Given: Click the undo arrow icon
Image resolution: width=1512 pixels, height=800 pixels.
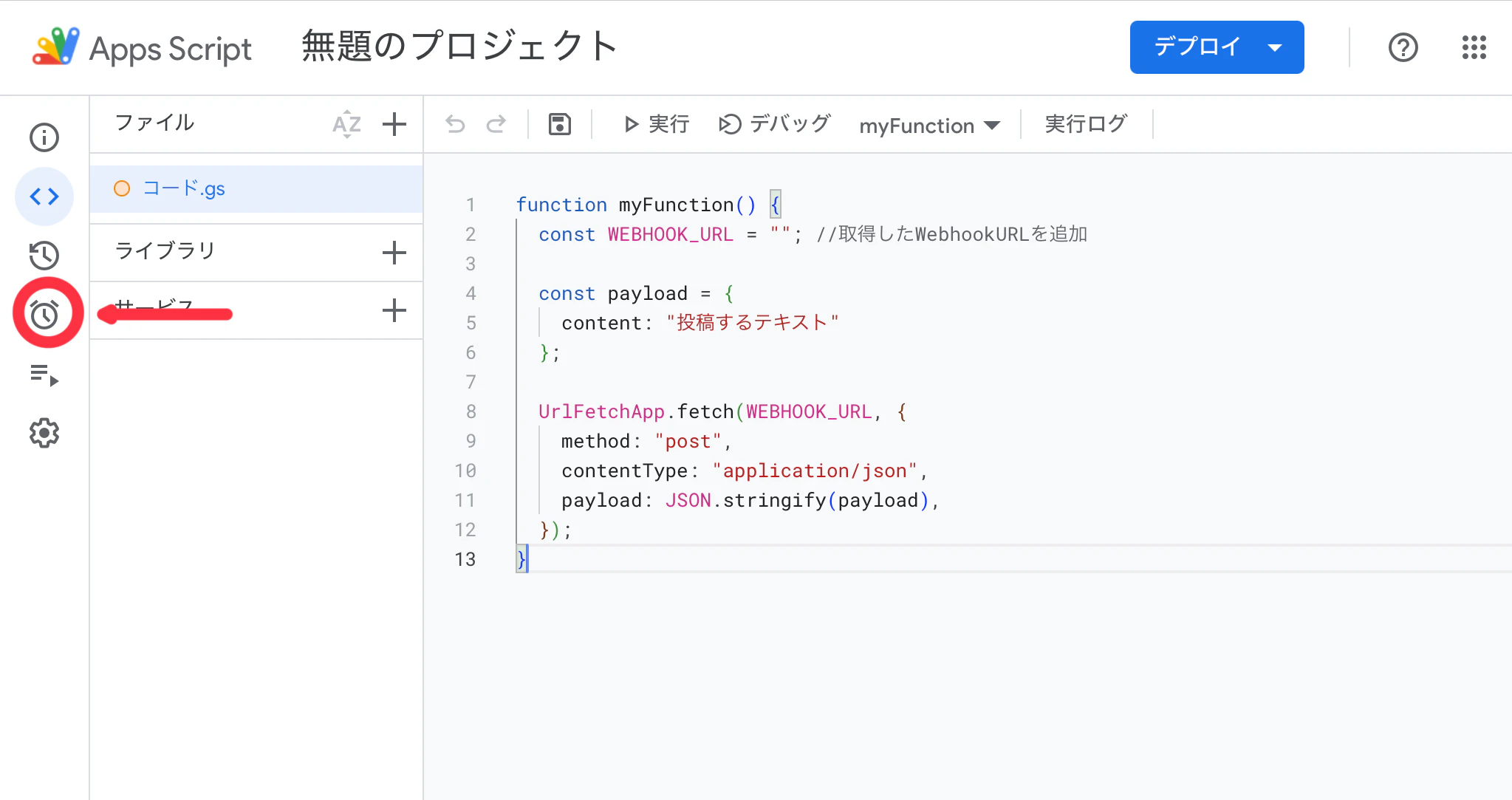Looking at the screenshot, I should (x=455, y=124).
